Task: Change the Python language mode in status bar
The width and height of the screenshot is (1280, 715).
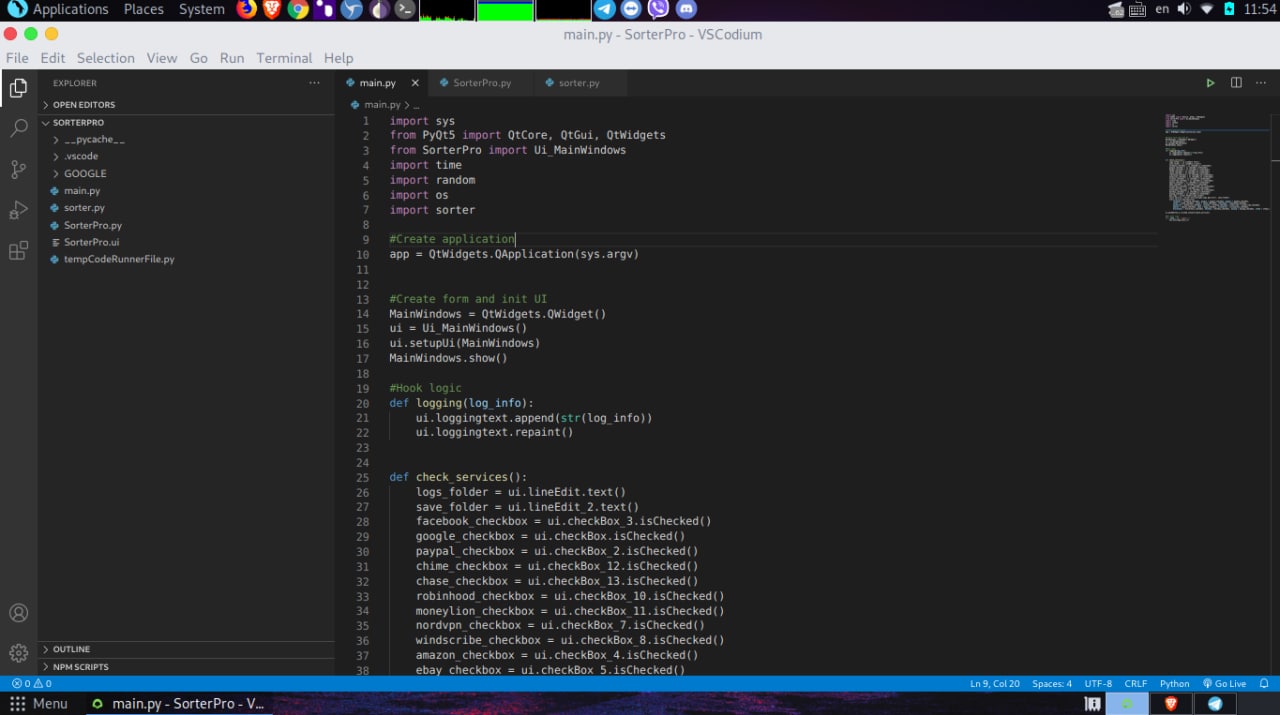Action: coord(1174,684)
